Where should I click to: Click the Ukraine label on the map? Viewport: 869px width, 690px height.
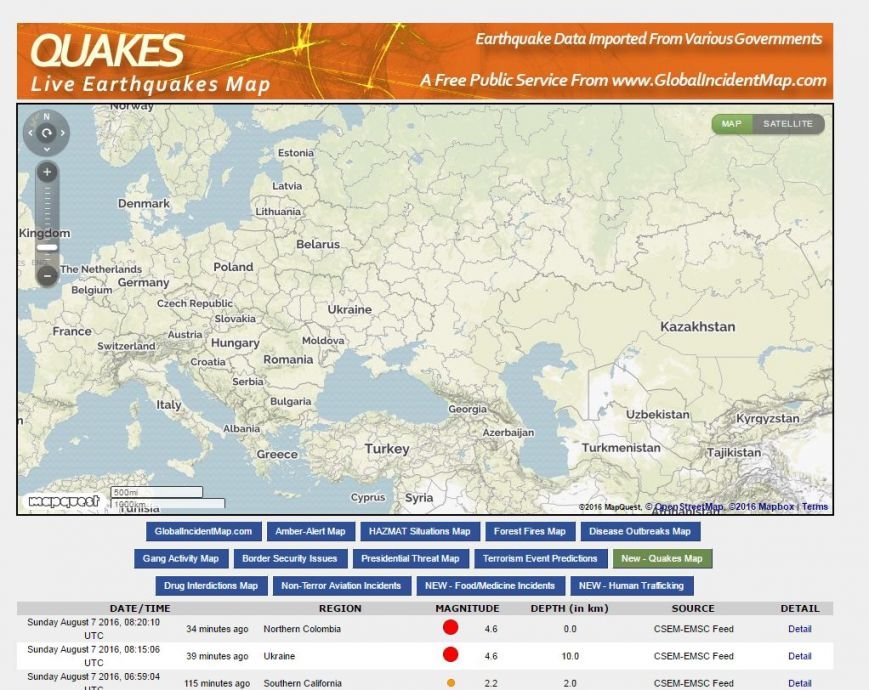pos(350,309)
